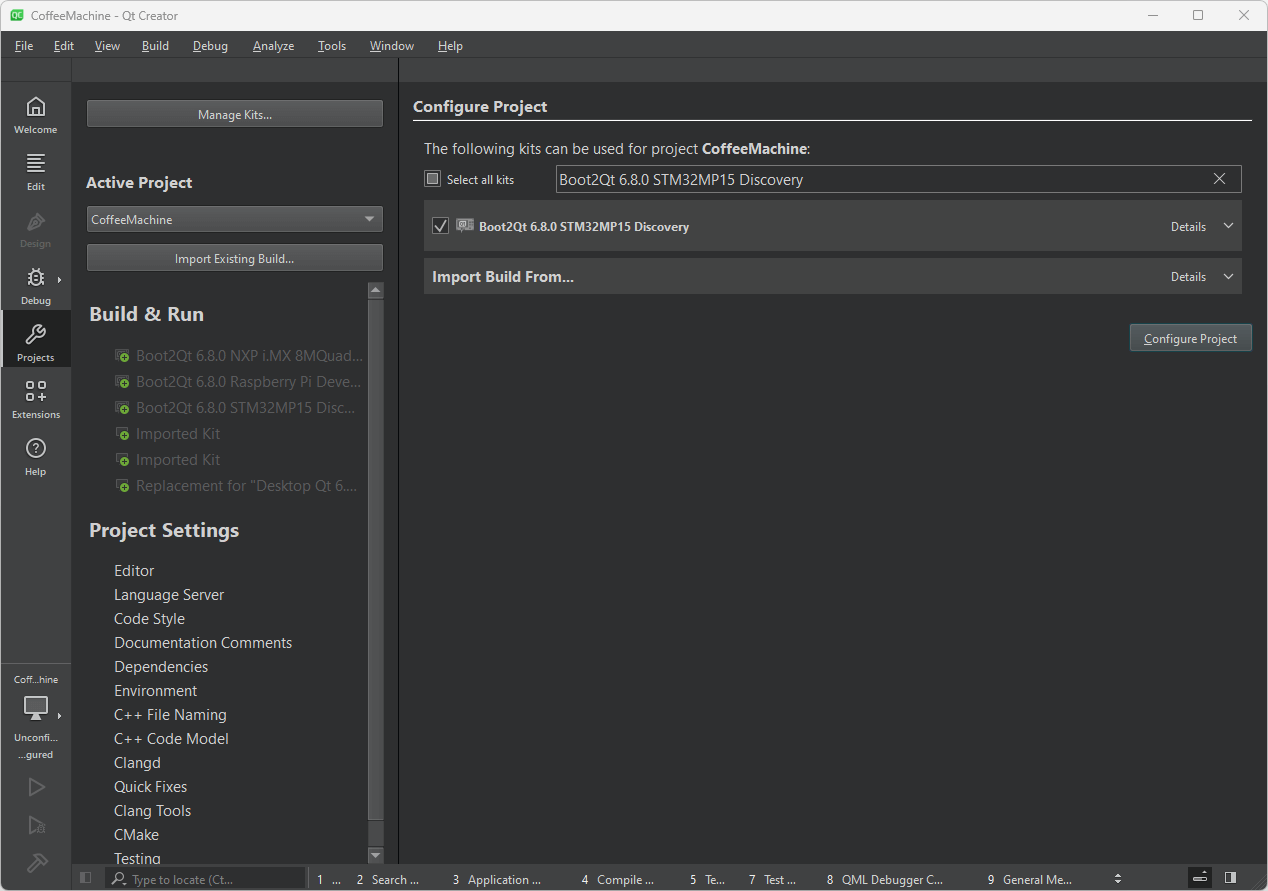Screen dimensions: 1268x891
Task: Expand Details for the STM32MP15 kit
Action: point(1202,226)
